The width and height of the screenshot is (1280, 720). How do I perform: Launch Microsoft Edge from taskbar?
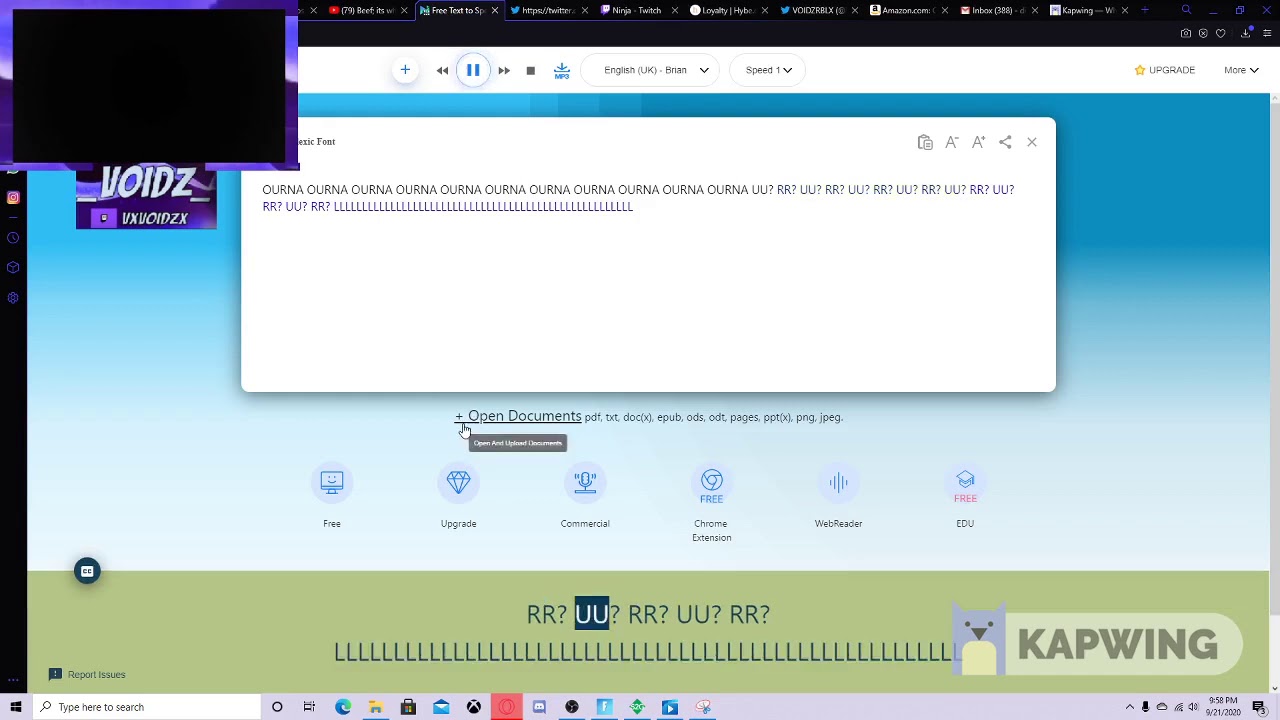pos(343,707)
